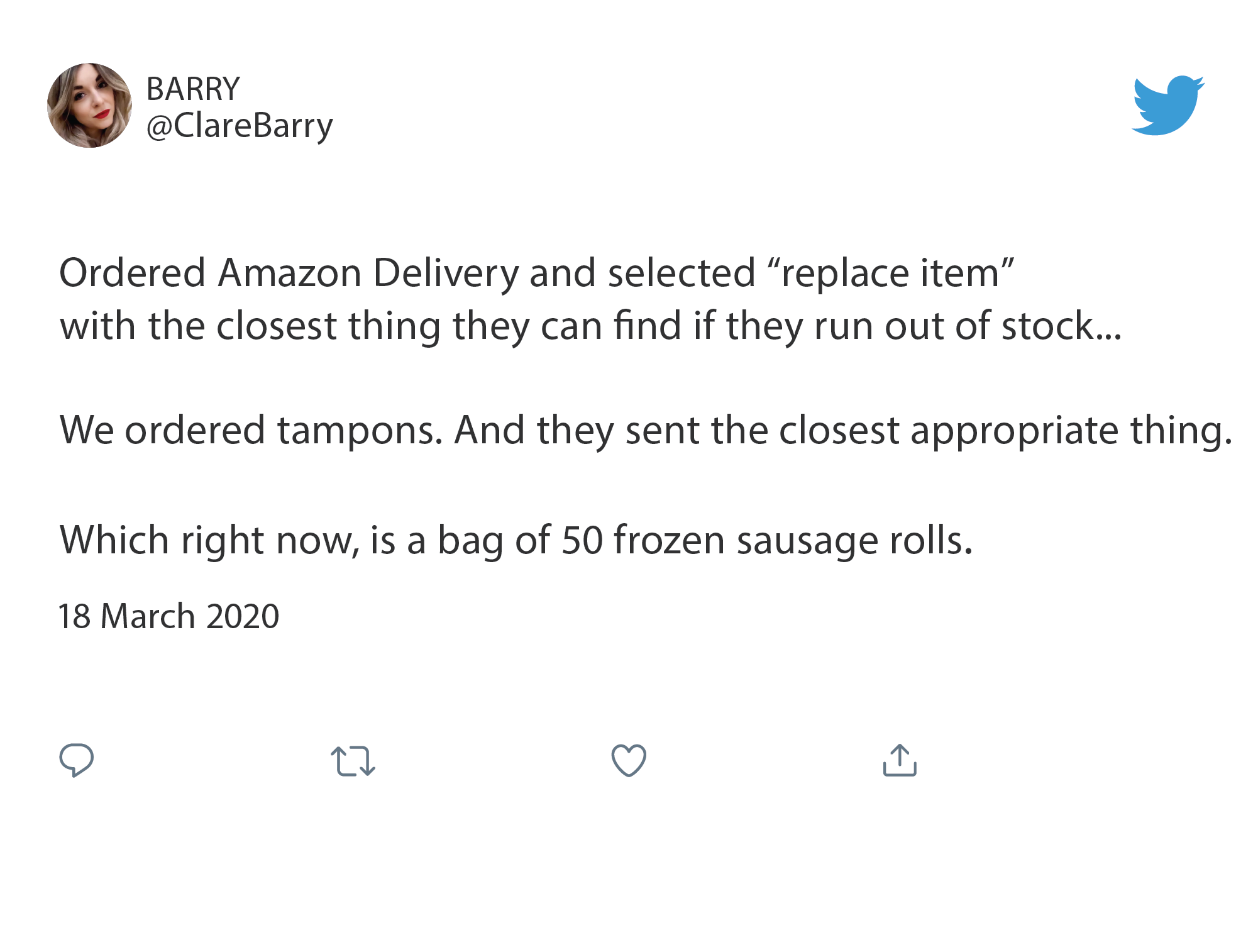Image resolution: width=1258 pixels, height=952 pixels.
Task: Click the line 'with the closest thing they can find'
Action: coord(590,326)
